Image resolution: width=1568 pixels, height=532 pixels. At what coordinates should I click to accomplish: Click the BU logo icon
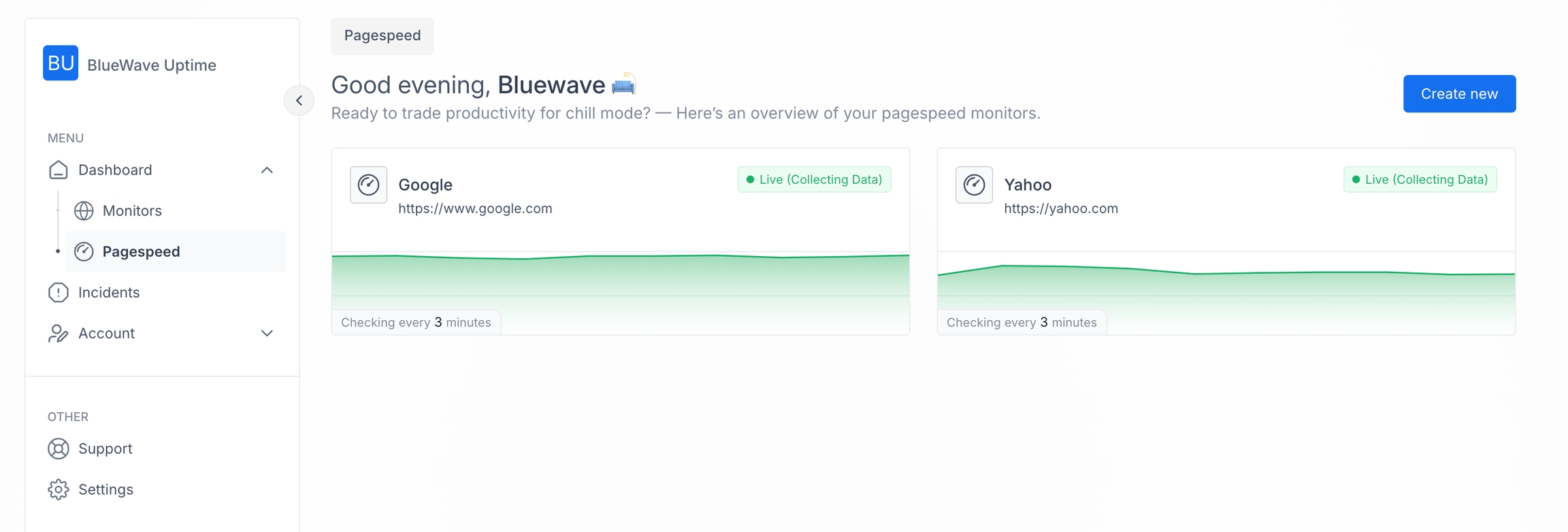coord(61,63)
